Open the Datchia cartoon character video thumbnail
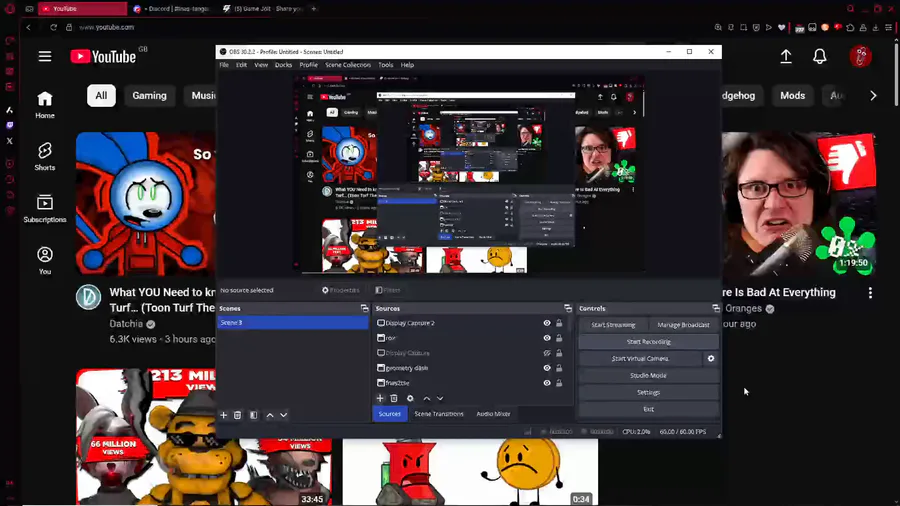Viewport: 900px width, 506px height. 146,204
